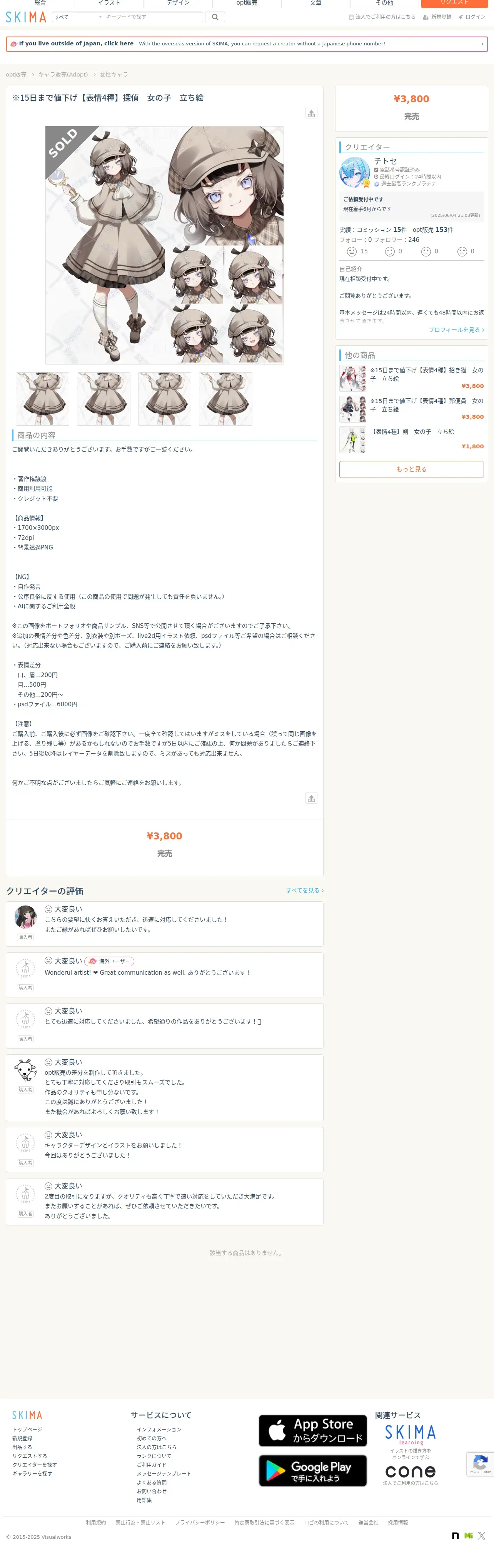The image size is (494, 1568).
Task: Click the チトセ creator avatar
Action: pos(354,172)
